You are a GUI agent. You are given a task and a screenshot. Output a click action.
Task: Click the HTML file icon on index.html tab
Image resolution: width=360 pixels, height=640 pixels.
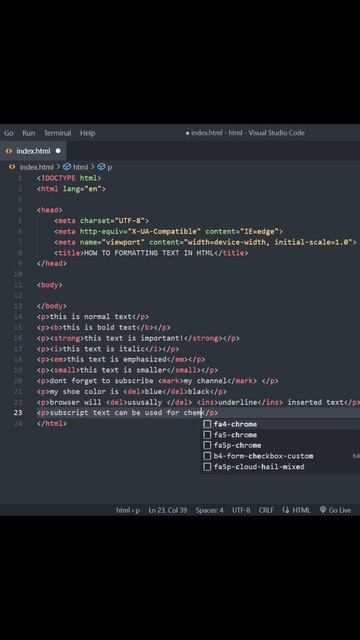point(9,151)
